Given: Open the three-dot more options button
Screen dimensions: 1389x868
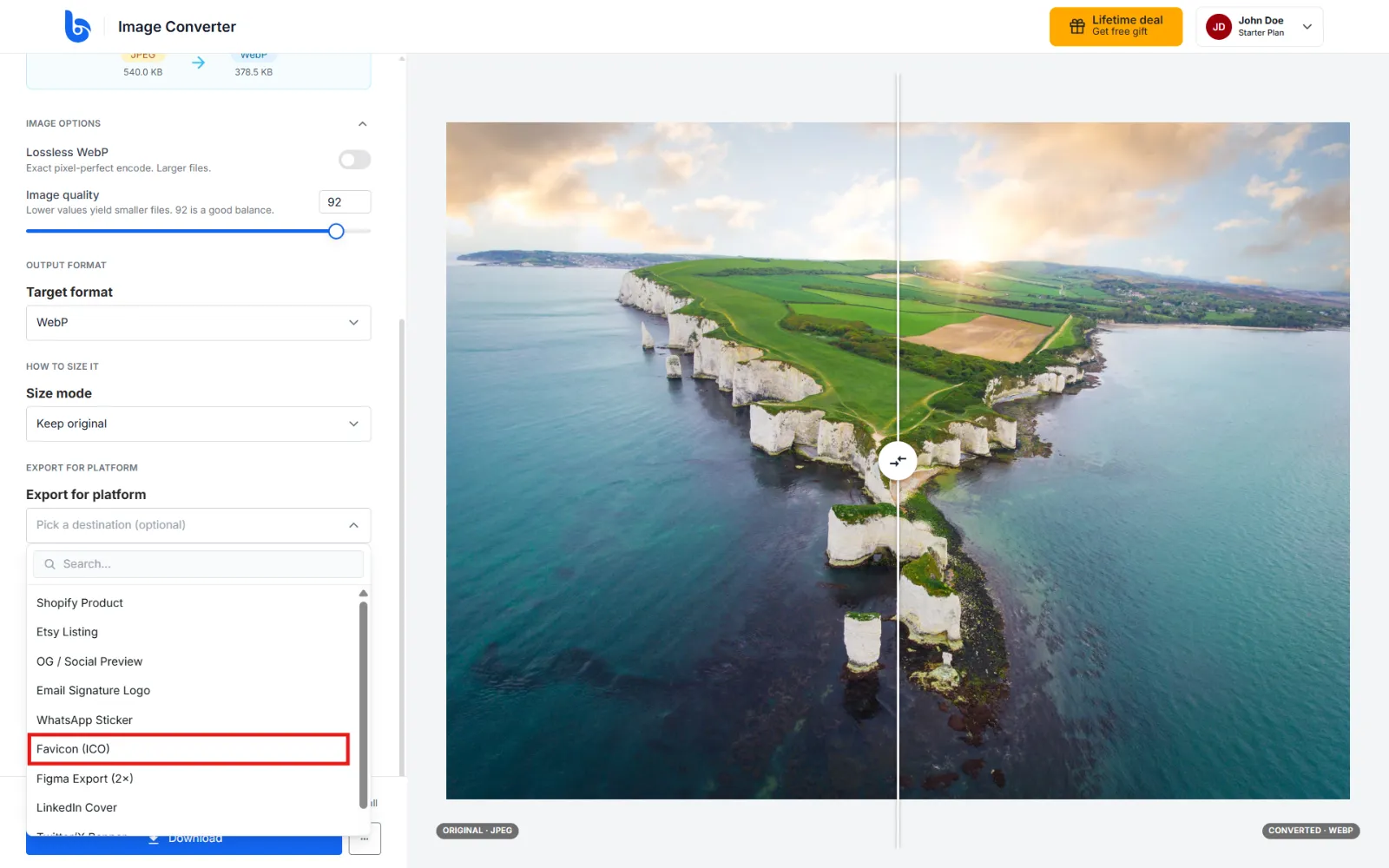Looking at the screenshot, I should [x=365, y=838].
